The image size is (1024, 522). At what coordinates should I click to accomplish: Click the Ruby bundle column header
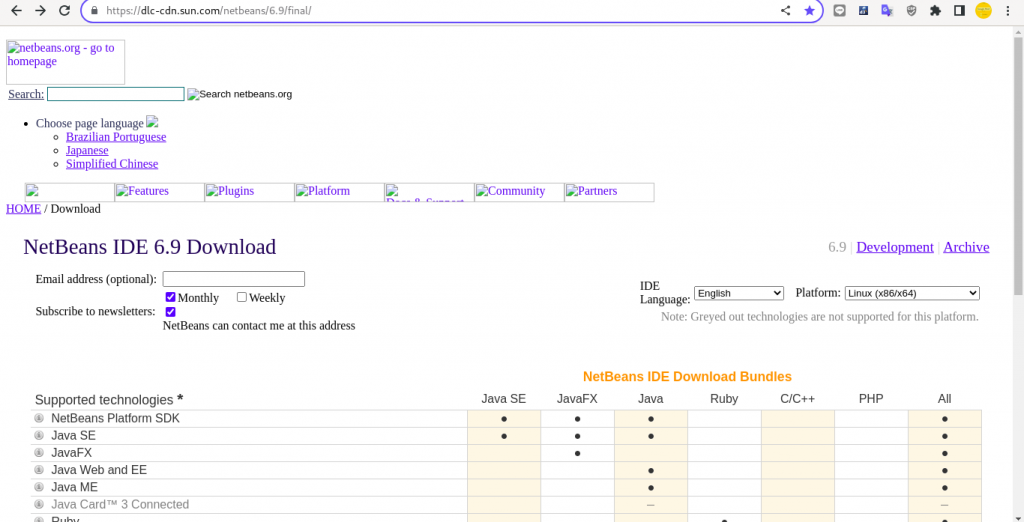tap(724, 399)
